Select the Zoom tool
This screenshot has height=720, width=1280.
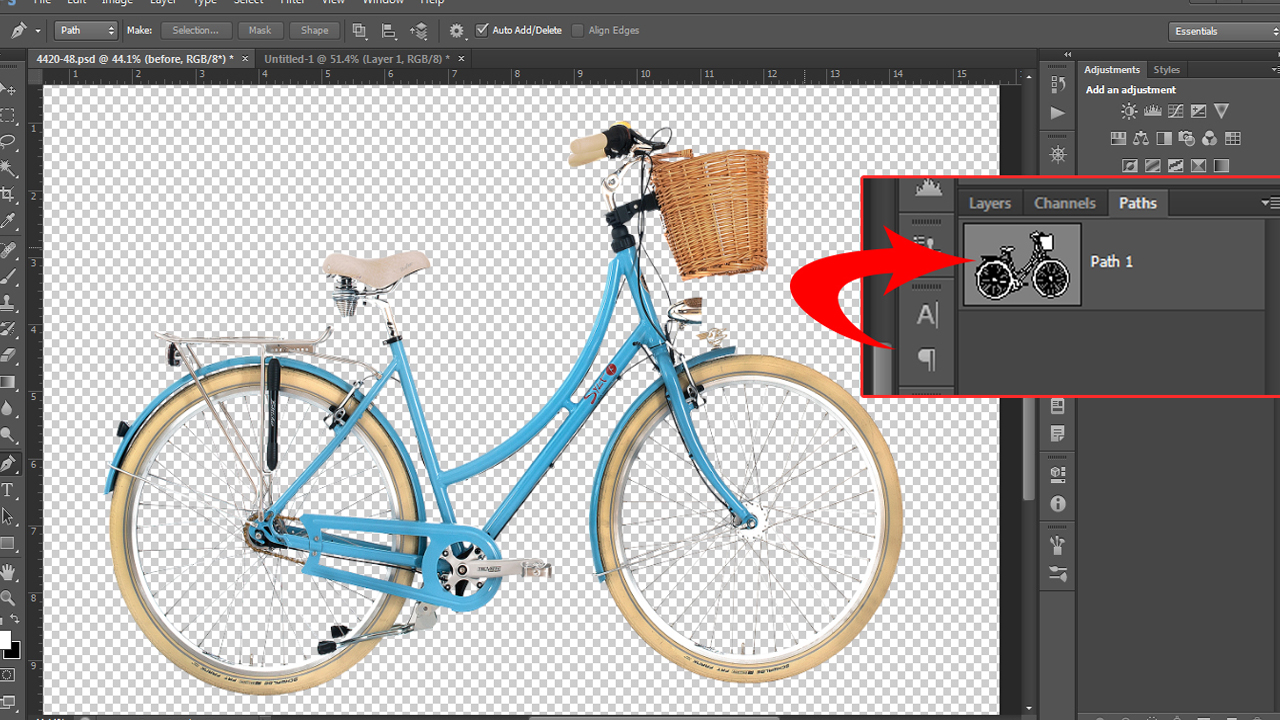click(8, 598)
